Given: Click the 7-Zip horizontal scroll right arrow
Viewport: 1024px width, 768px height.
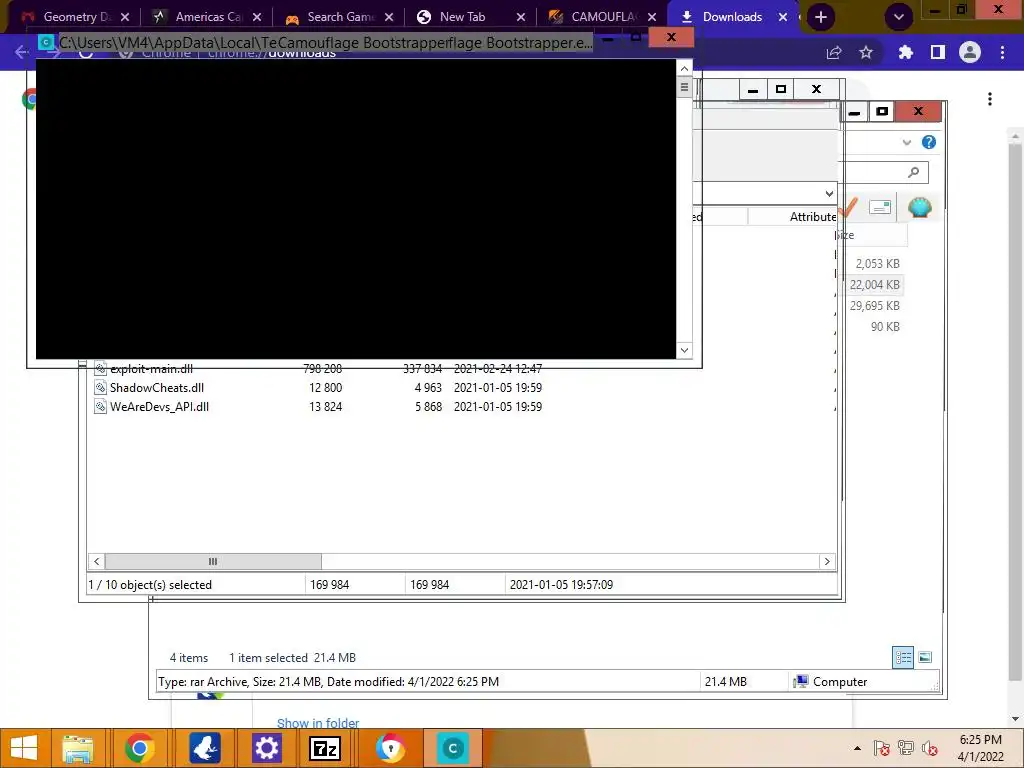Looking at the screenshot, I should tap(827, 561).
